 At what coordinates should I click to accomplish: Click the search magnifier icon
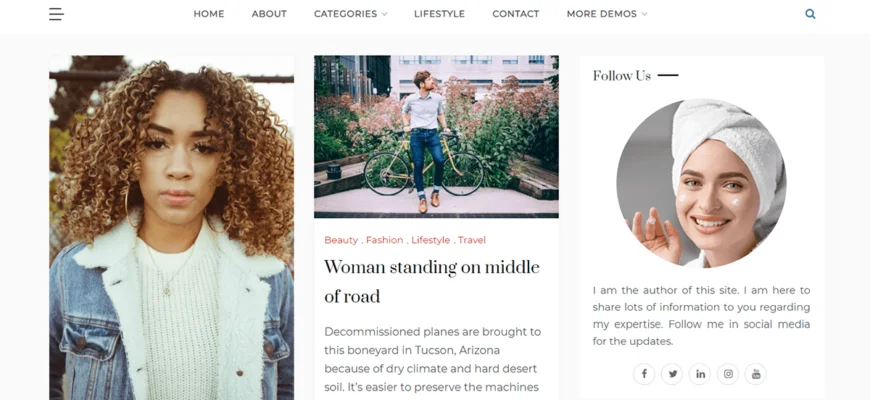pyautogui.click(x=810, y=14)
